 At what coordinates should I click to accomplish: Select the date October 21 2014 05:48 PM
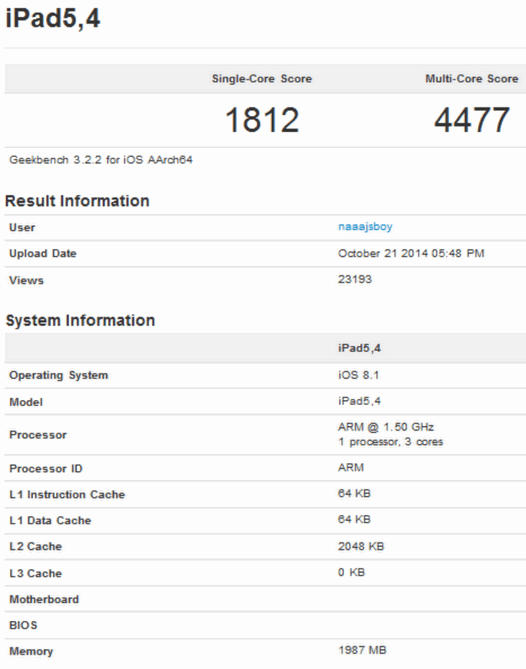411,253
